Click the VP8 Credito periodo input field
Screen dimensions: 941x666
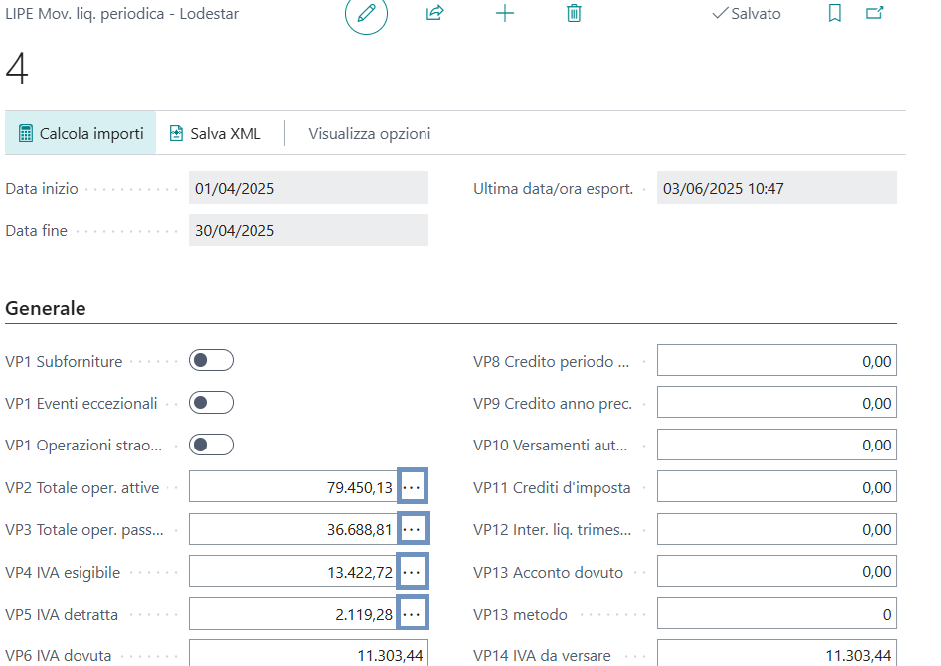(776, 361)
